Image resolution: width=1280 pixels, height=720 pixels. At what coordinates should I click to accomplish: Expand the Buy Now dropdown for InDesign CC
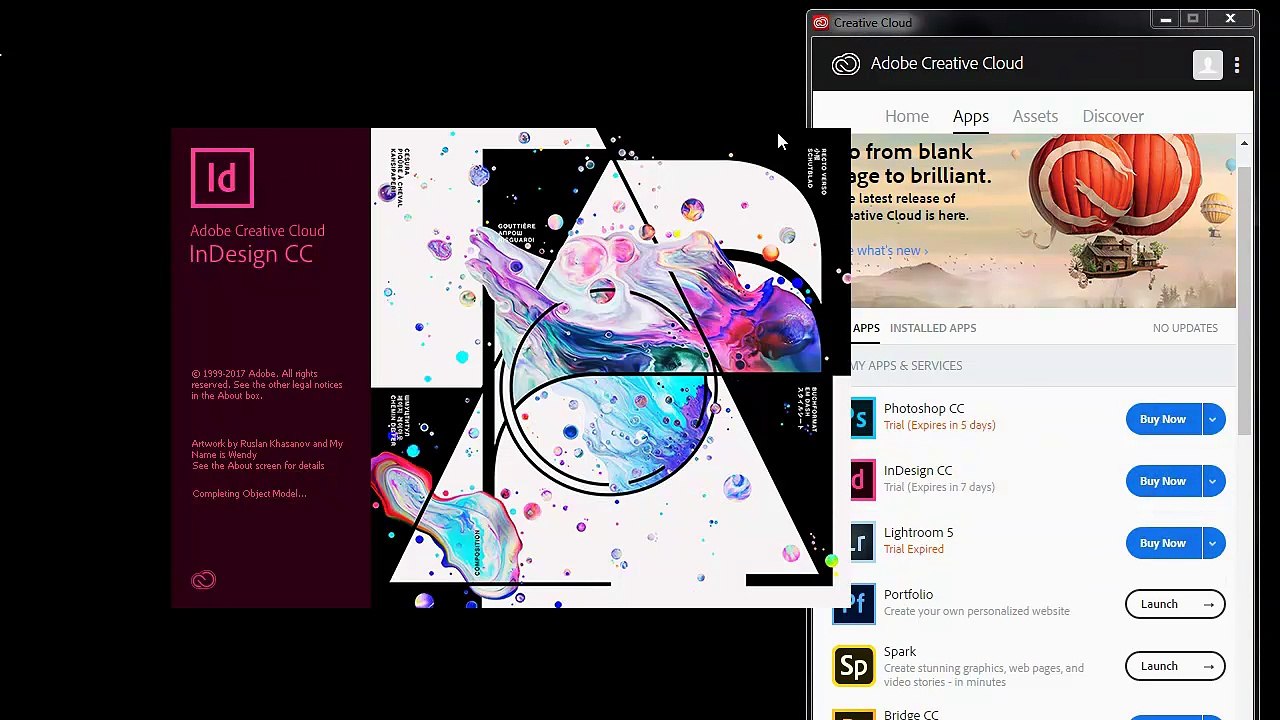[x=1212, y=481]
